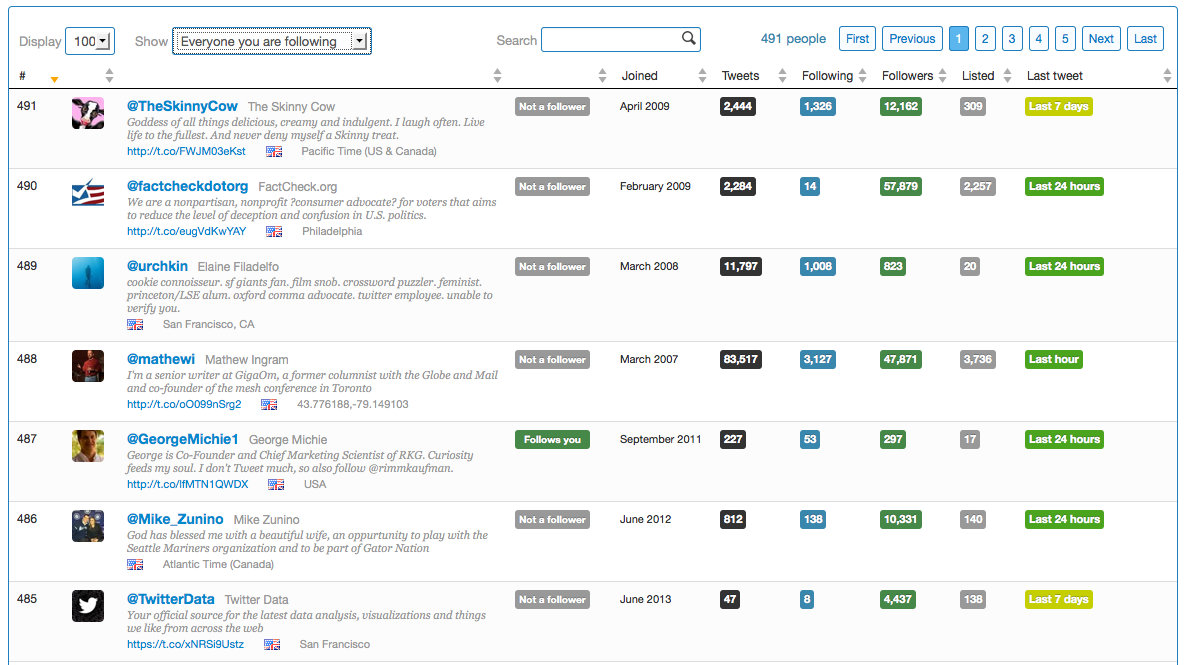
Task: Open @urchkin profile link
Action: pos(157,266)
